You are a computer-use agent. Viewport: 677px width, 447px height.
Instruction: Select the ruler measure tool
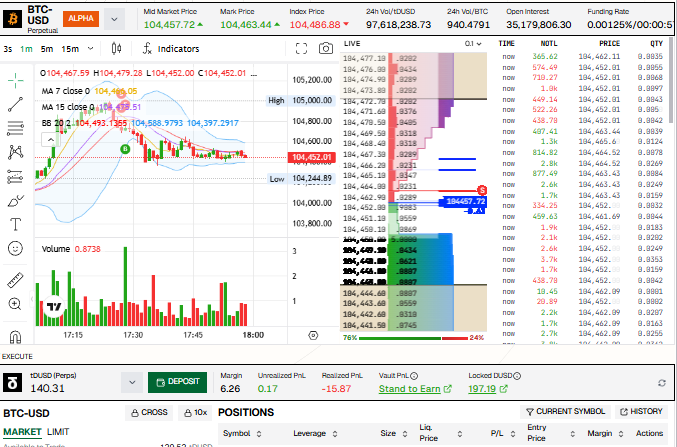pyautogui.click(x=16, y=280)
